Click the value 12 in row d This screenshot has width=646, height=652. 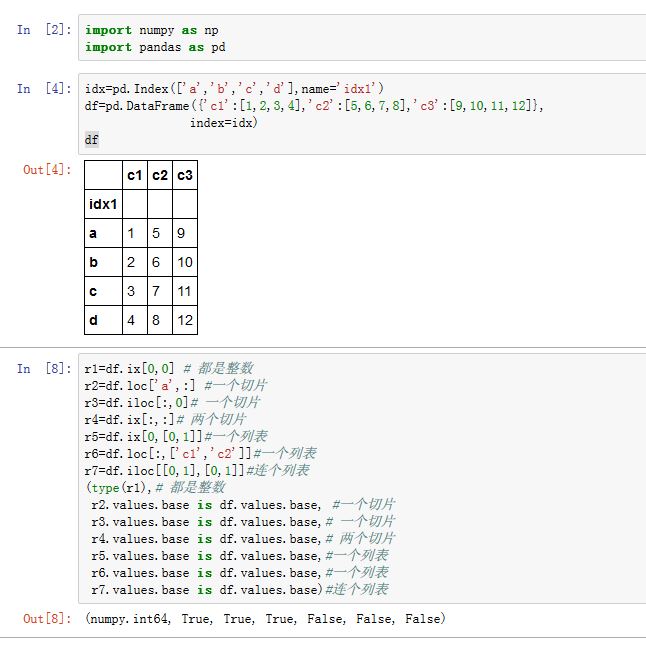[x=184, y=320]
